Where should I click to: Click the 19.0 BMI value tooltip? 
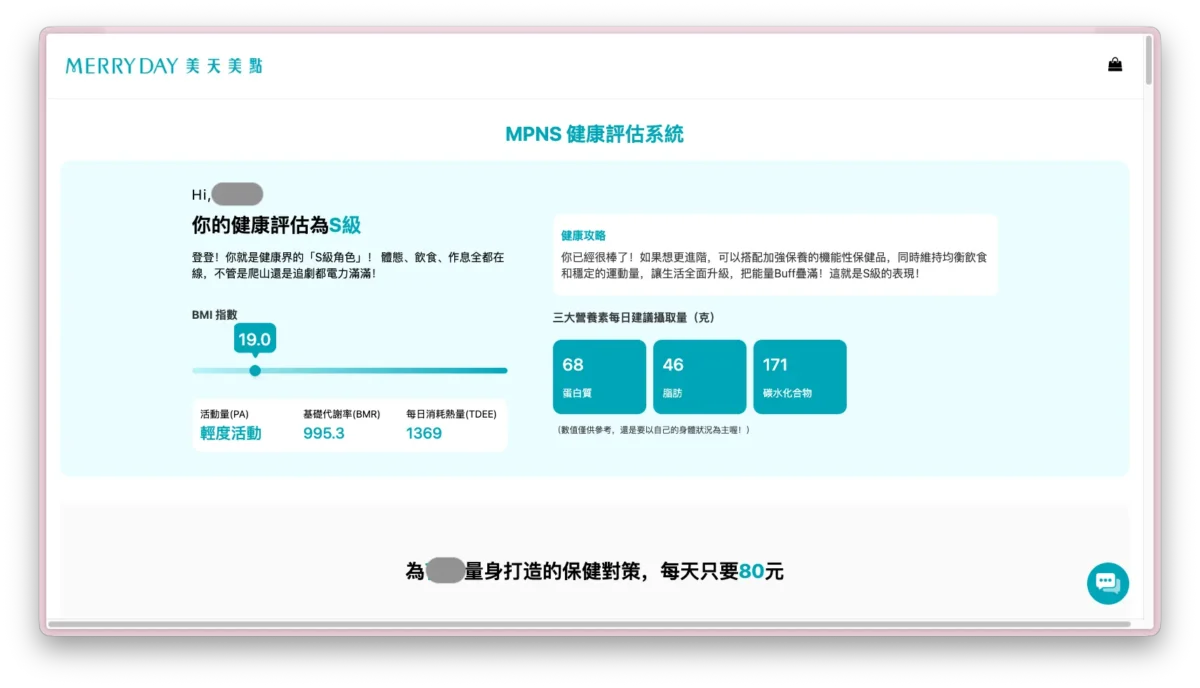(255, 339)
